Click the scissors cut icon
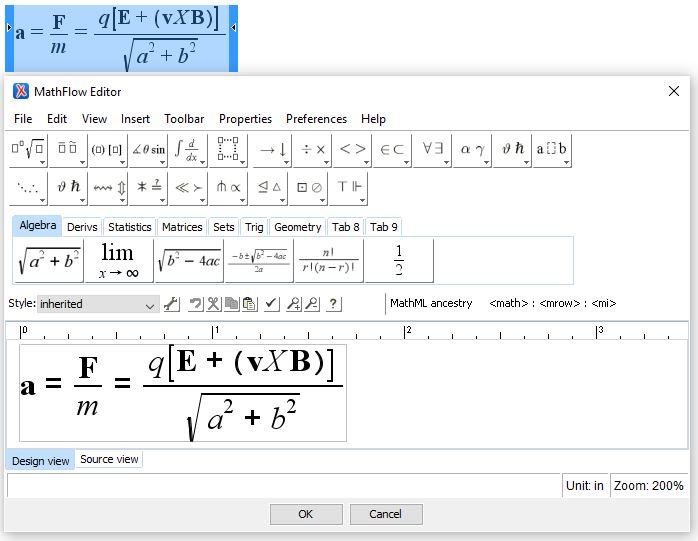 [213, 304]
